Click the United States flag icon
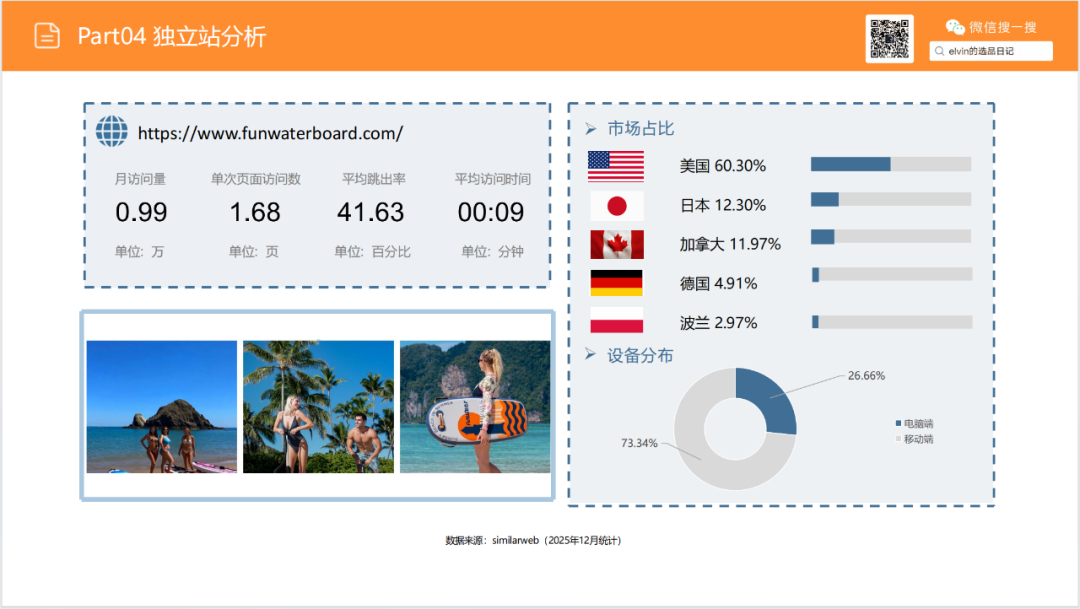 click(x=616, y=166)
